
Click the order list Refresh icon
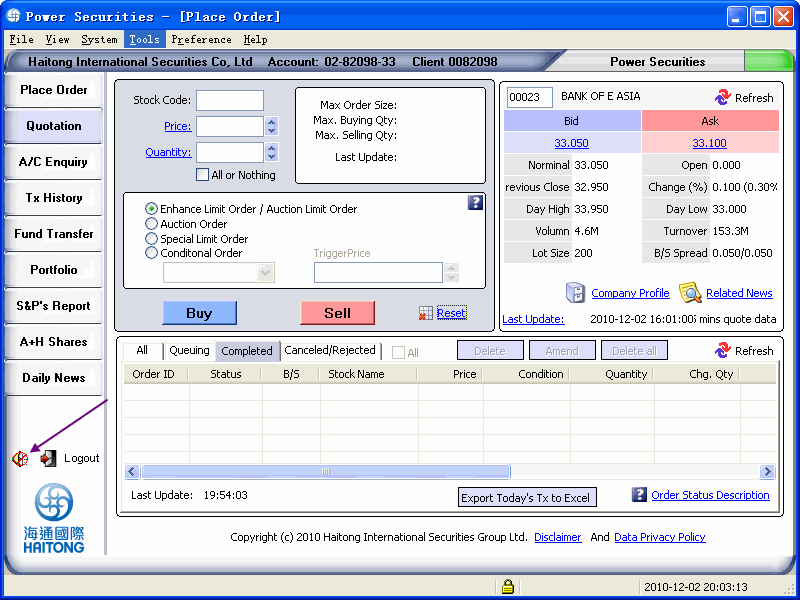[x=722, y=350]
